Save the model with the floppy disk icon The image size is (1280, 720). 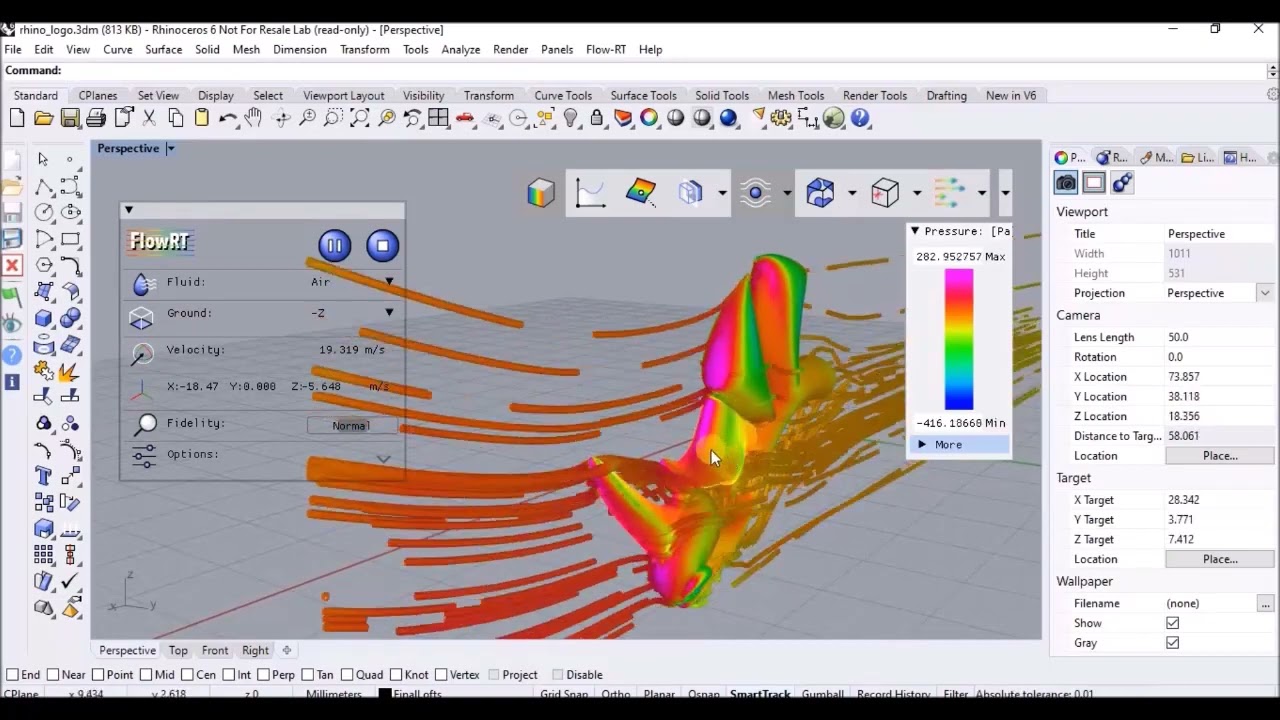70,118
